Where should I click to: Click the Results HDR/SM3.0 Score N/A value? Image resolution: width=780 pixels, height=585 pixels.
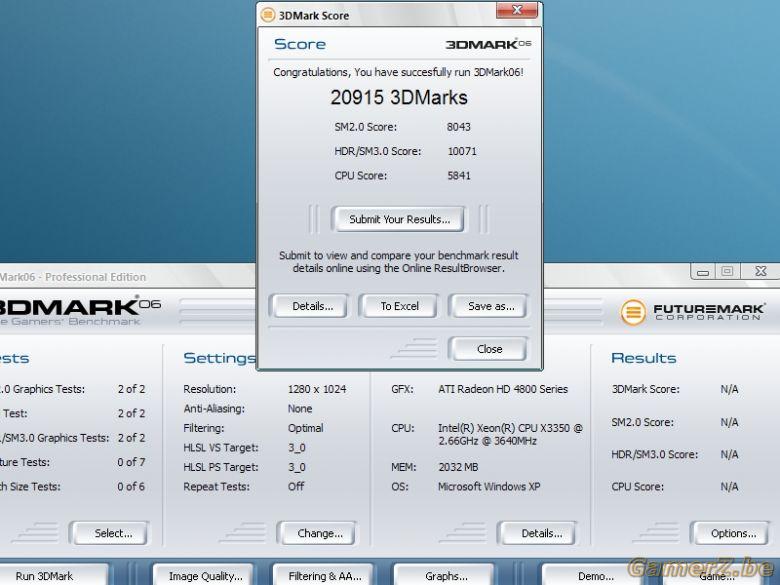[729, 454]
